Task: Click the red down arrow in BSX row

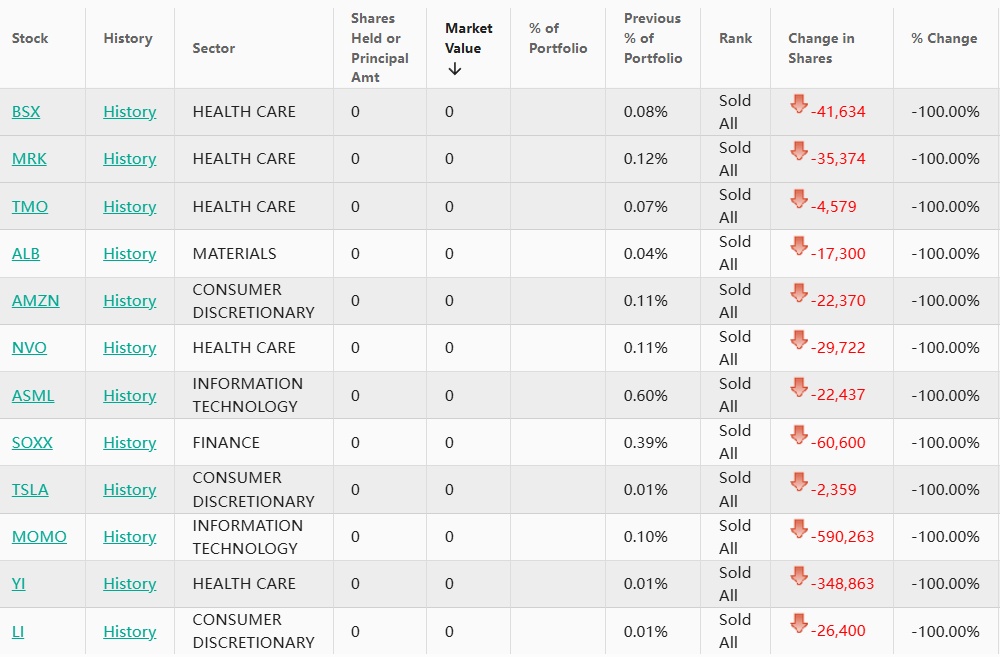Action: [798, 104]
